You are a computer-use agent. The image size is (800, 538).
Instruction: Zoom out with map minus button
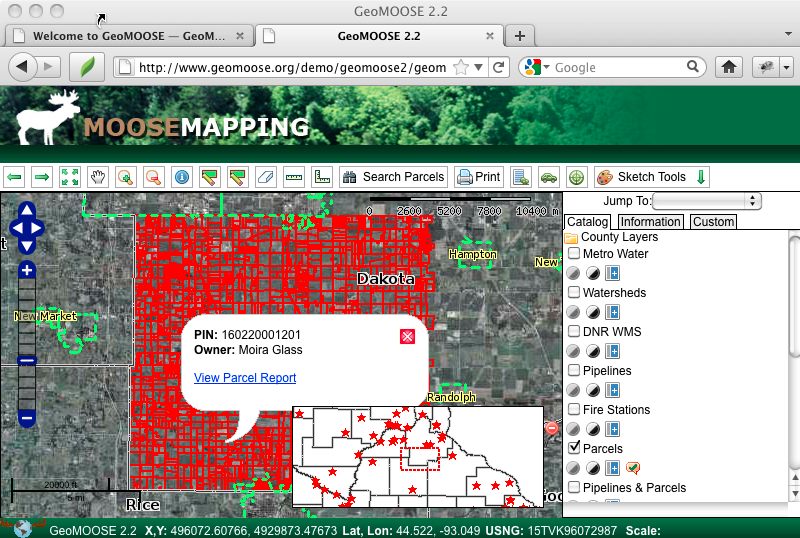[x=27, y=418]
